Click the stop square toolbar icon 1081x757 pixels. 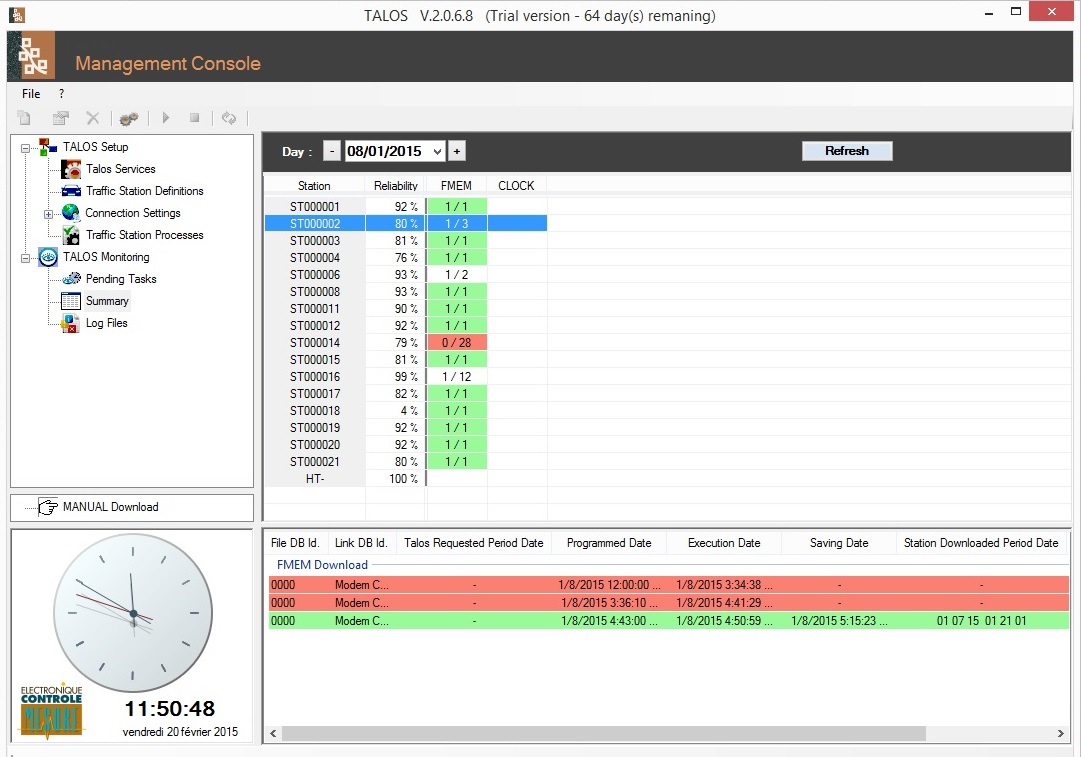(x=194, y=118)
